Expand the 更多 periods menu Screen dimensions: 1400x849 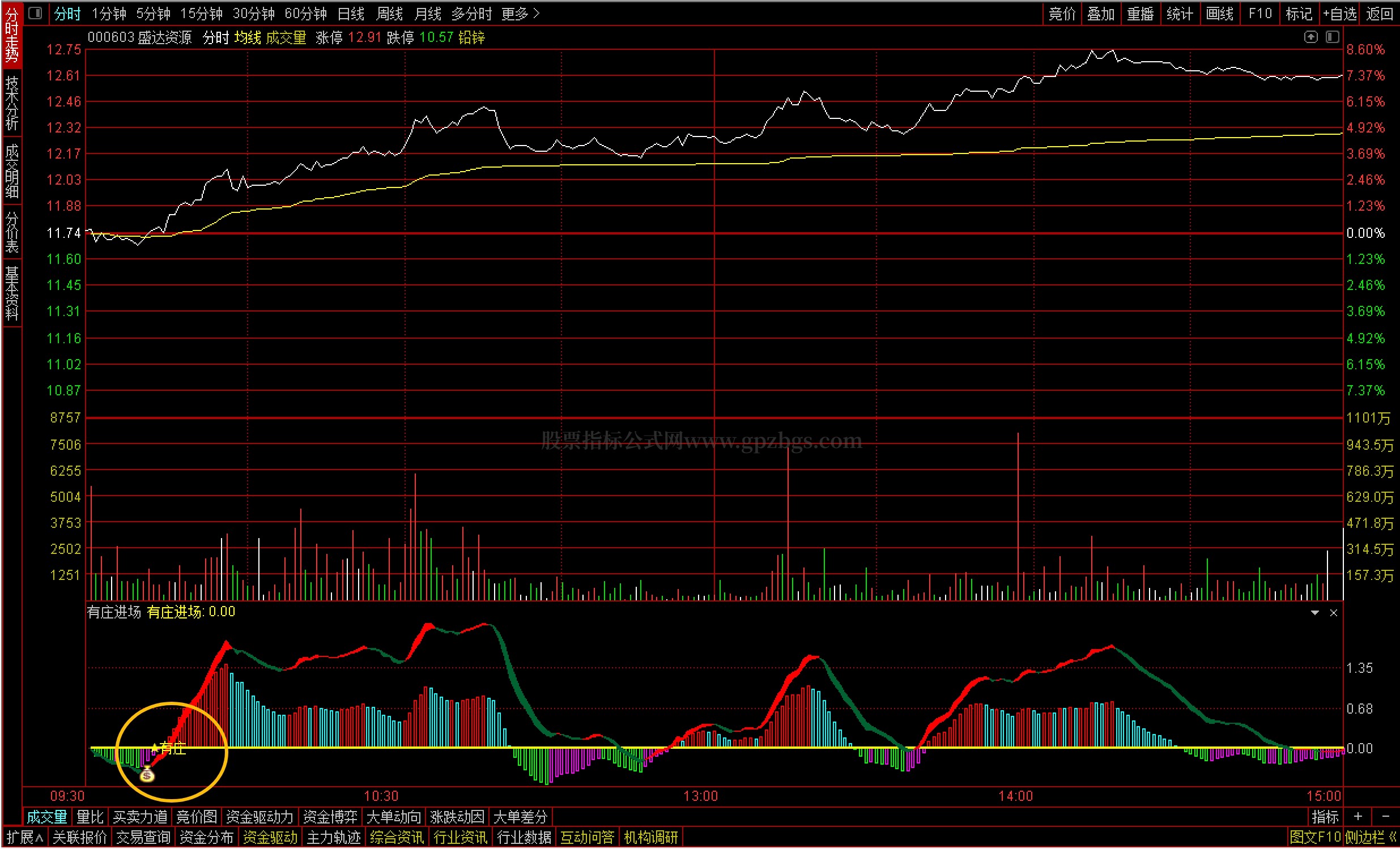pyautogui.click(x=520, y=14)
